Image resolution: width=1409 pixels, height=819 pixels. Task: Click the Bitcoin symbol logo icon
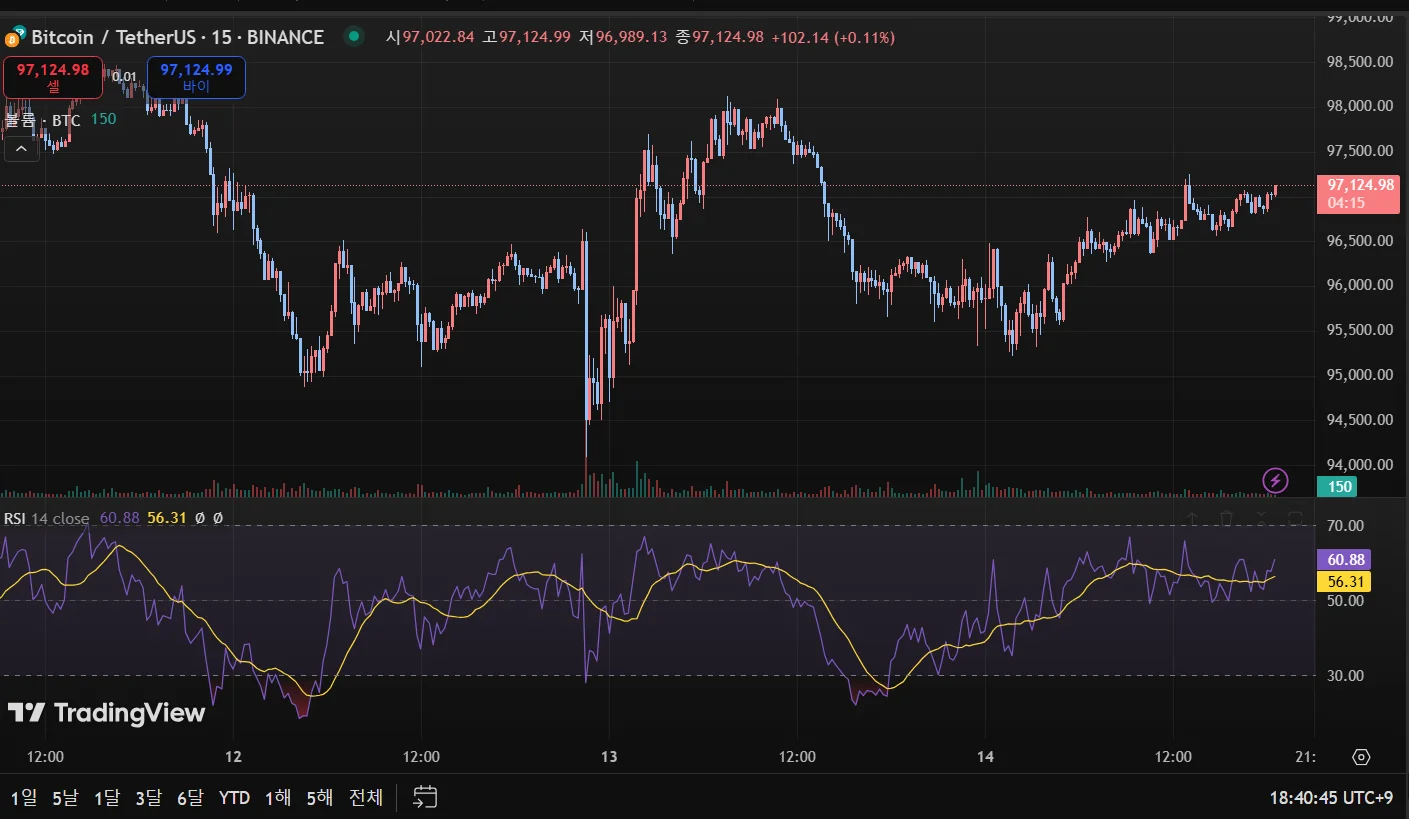(x=14, y=38)
